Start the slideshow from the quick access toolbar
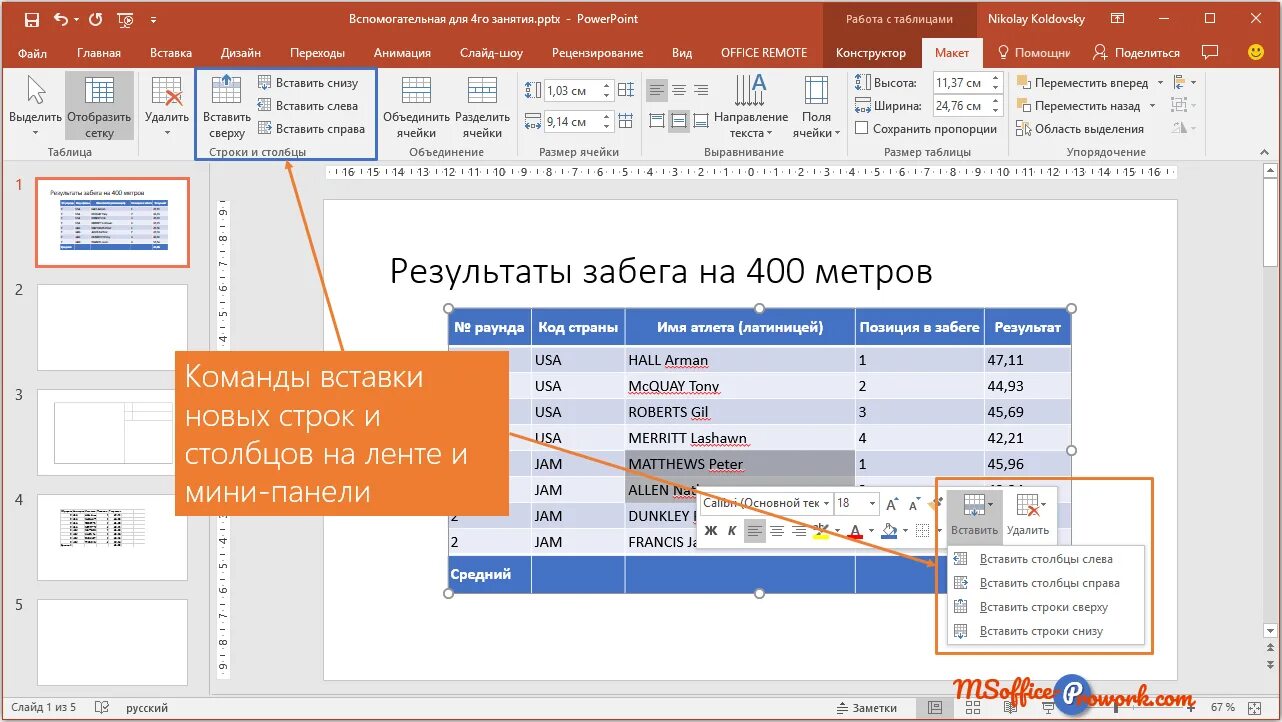The image size is (1282, 722). 125,19
